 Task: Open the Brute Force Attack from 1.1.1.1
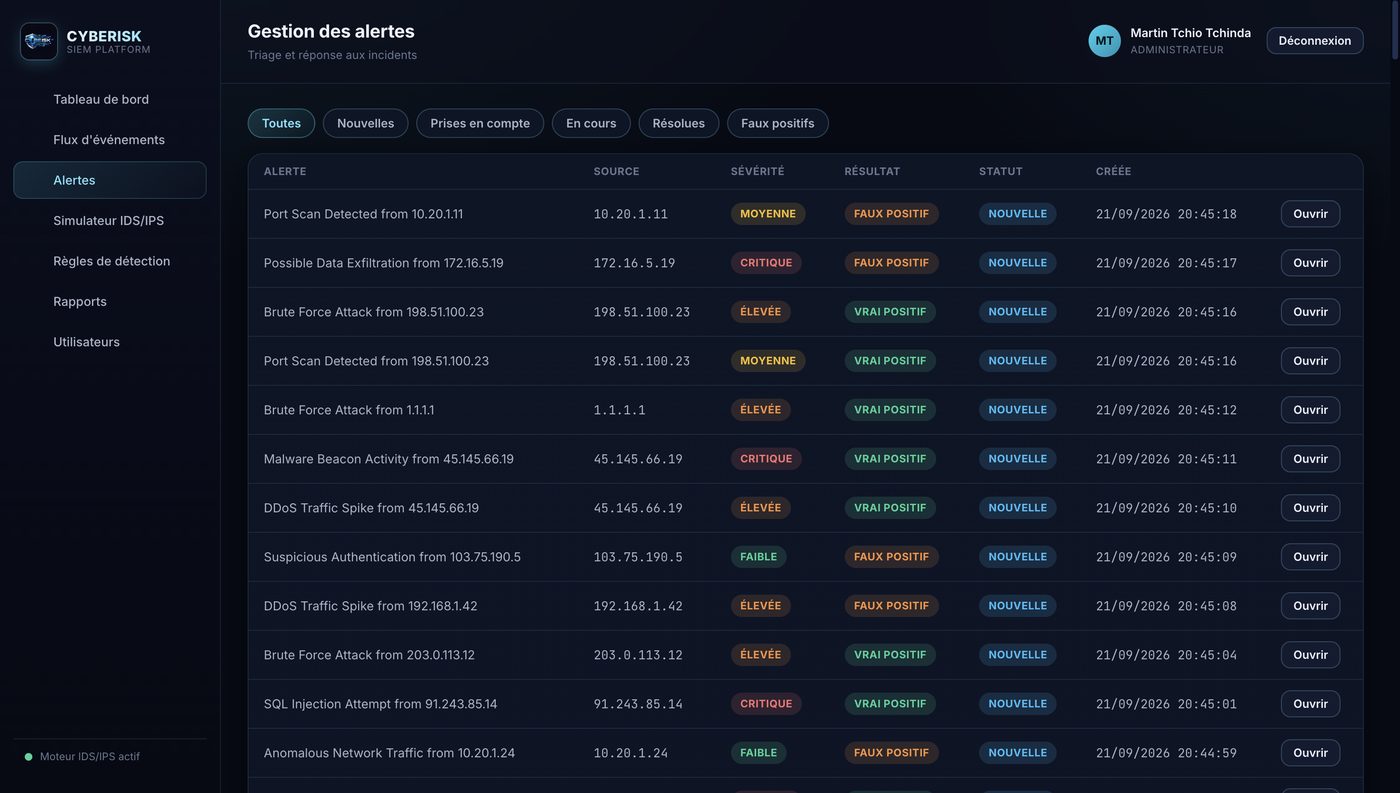coord(1310,410)
